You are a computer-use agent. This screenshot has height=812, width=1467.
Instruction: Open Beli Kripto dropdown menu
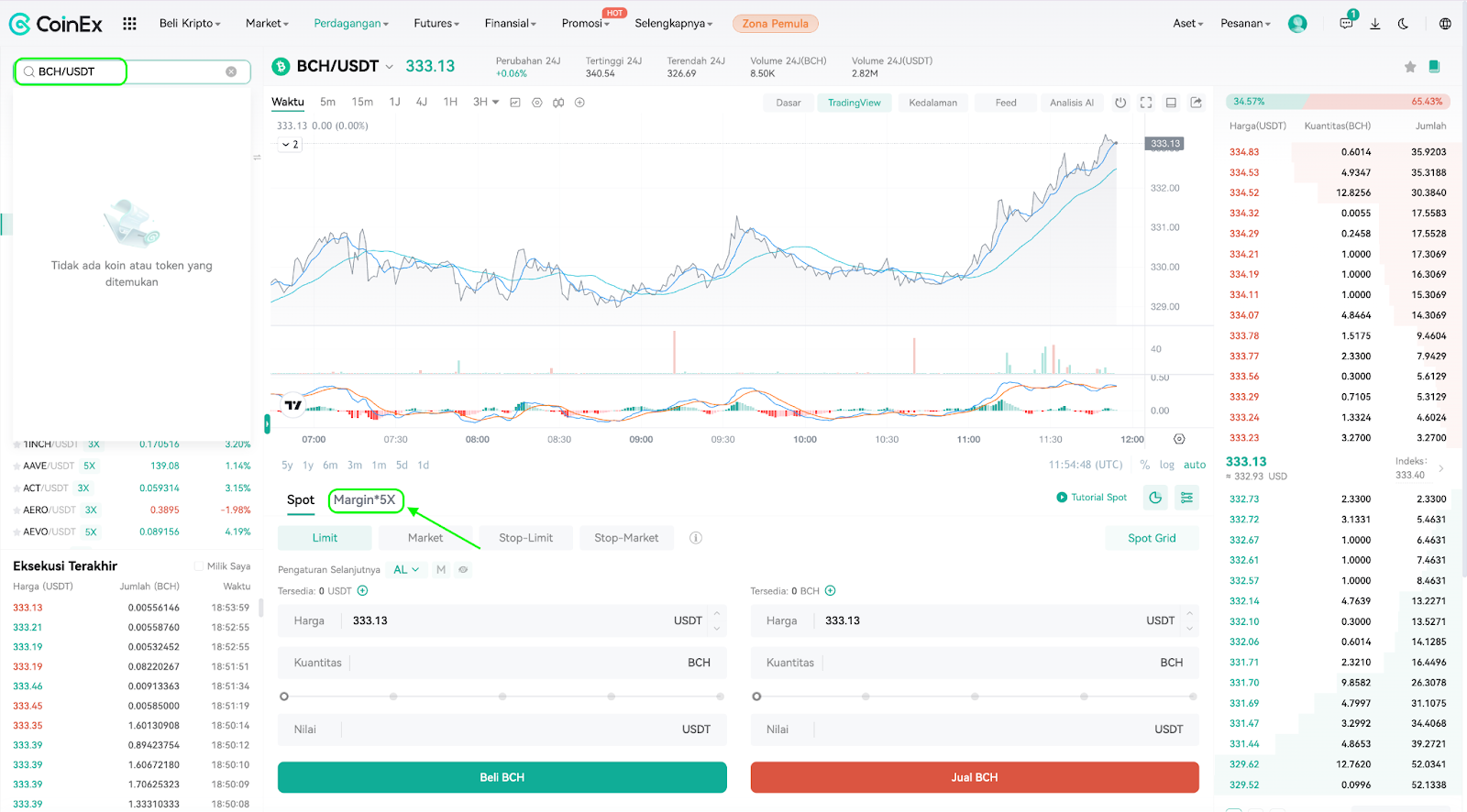click(x=190, y=24)
